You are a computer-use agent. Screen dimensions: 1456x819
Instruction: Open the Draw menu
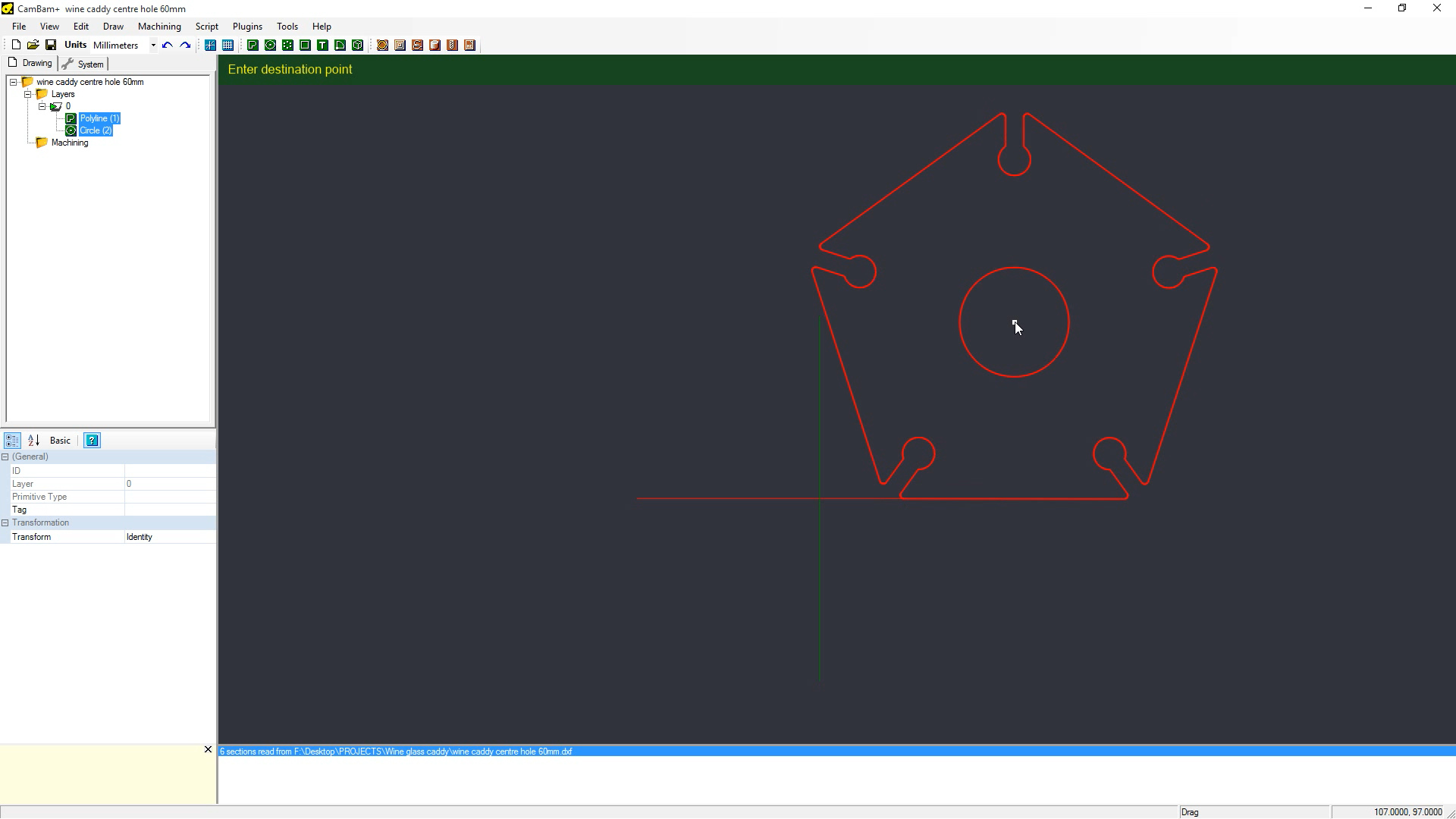[113, 26]
